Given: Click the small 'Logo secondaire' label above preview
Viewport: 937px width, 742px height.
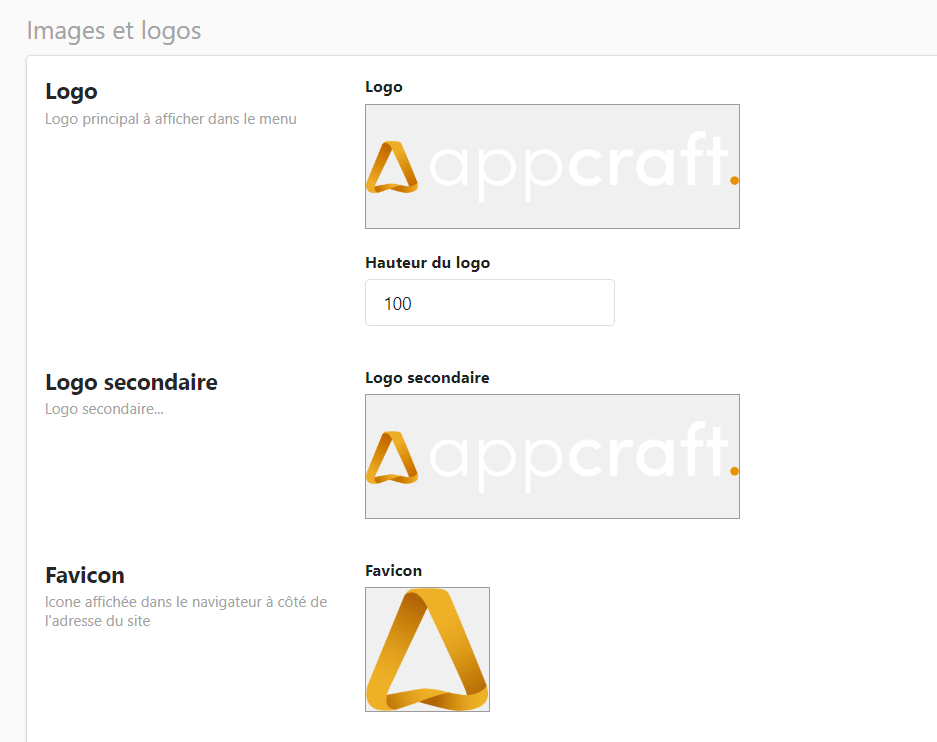Looking at the screenshot, I should pos(427,378).
